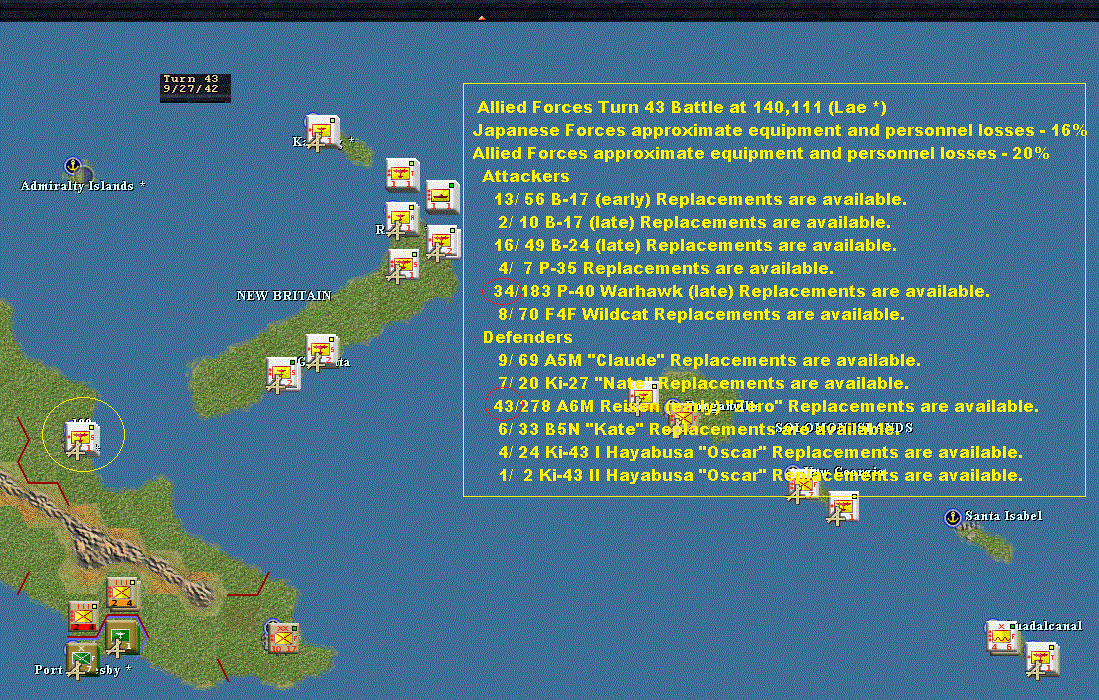The width and height of the screenshot is (1099, 700).
Task: Select air counter southeast of New Georgia
Action: [843, 507]
